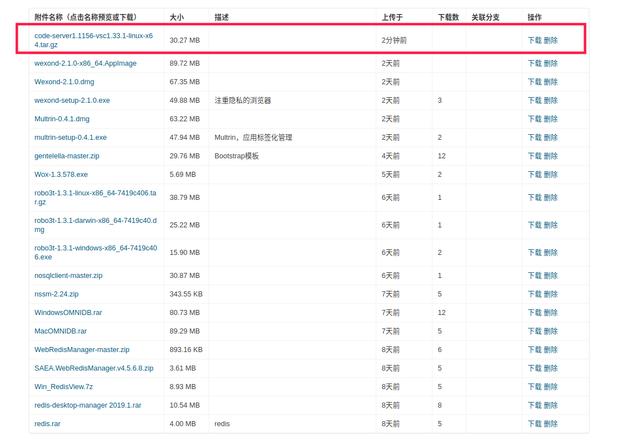Open the redis.rar attachment link
Screen dimensions: 640x443
(47, 424)
